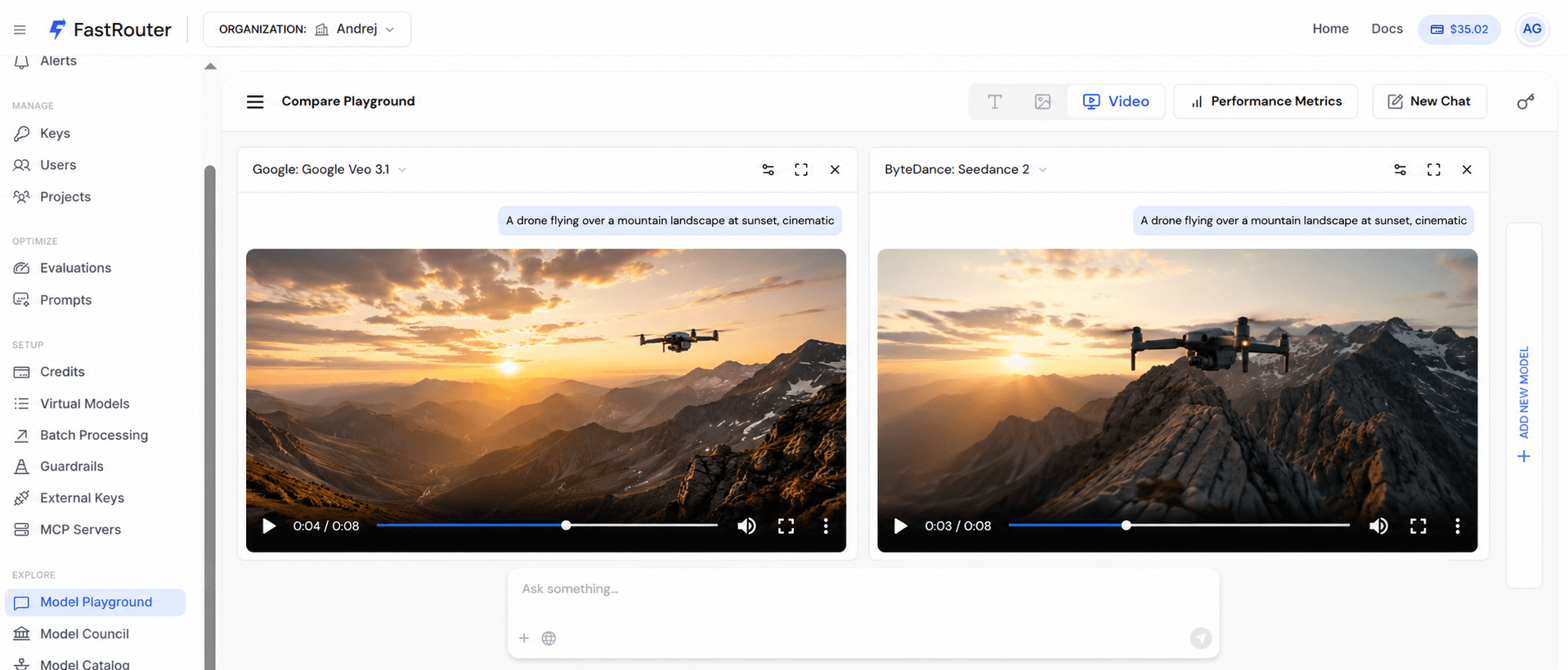Focus the Ask something input field

click(862, 589)
